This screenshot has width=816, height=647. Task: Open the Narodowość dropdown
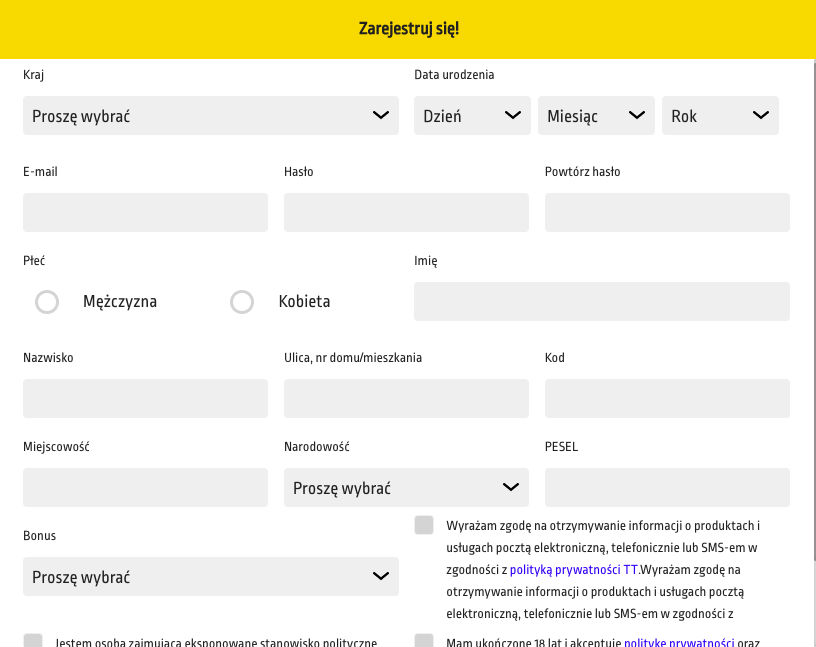pyautogui.click(x=406, y=487)
